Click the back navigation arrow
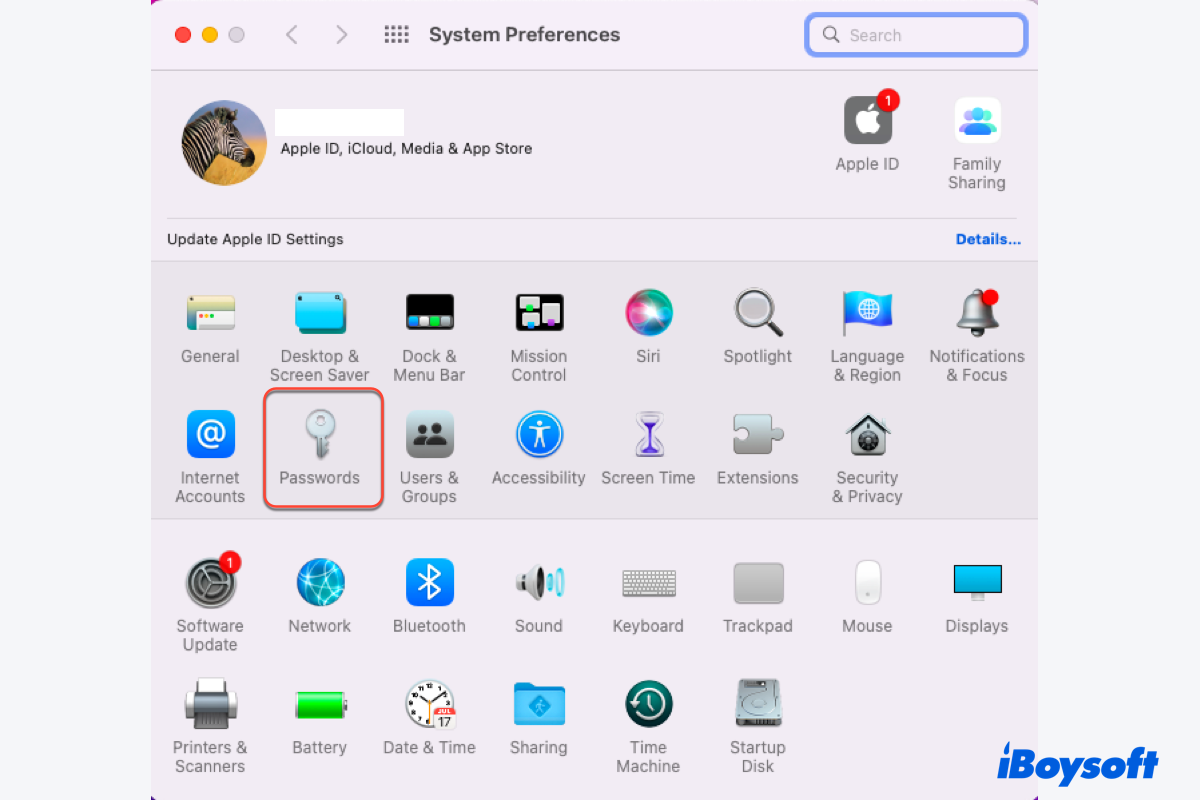This screenshot has width=1200, height=800. click(292, 35)
